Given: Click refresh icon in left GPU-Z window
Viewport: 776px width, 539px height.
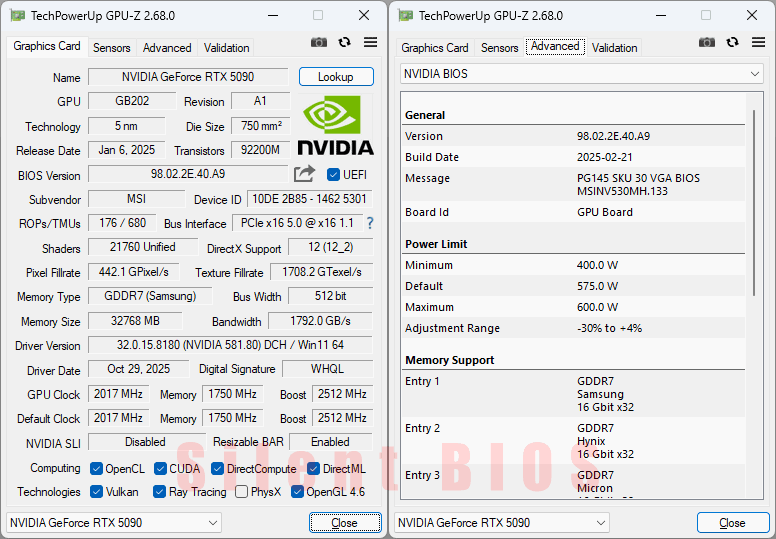Looking at the screenshot, I should pyautogui.click(x=344, y=43).
